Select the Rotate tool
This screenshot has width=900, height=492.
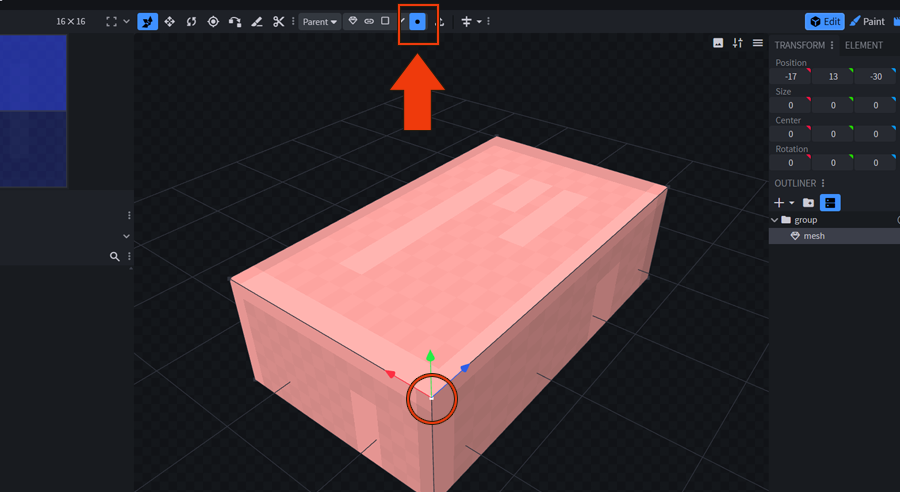(191, 21)
